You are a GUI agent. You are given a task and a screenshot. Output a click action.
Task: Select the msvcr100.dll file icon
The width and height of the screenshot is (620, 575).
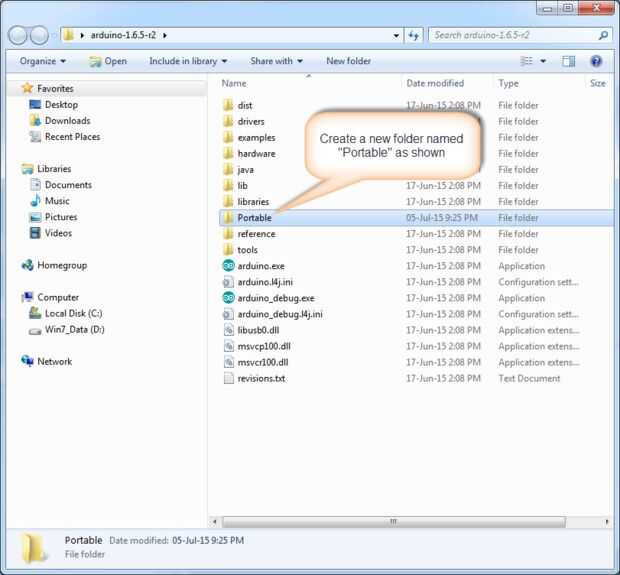tap(229, 362)
